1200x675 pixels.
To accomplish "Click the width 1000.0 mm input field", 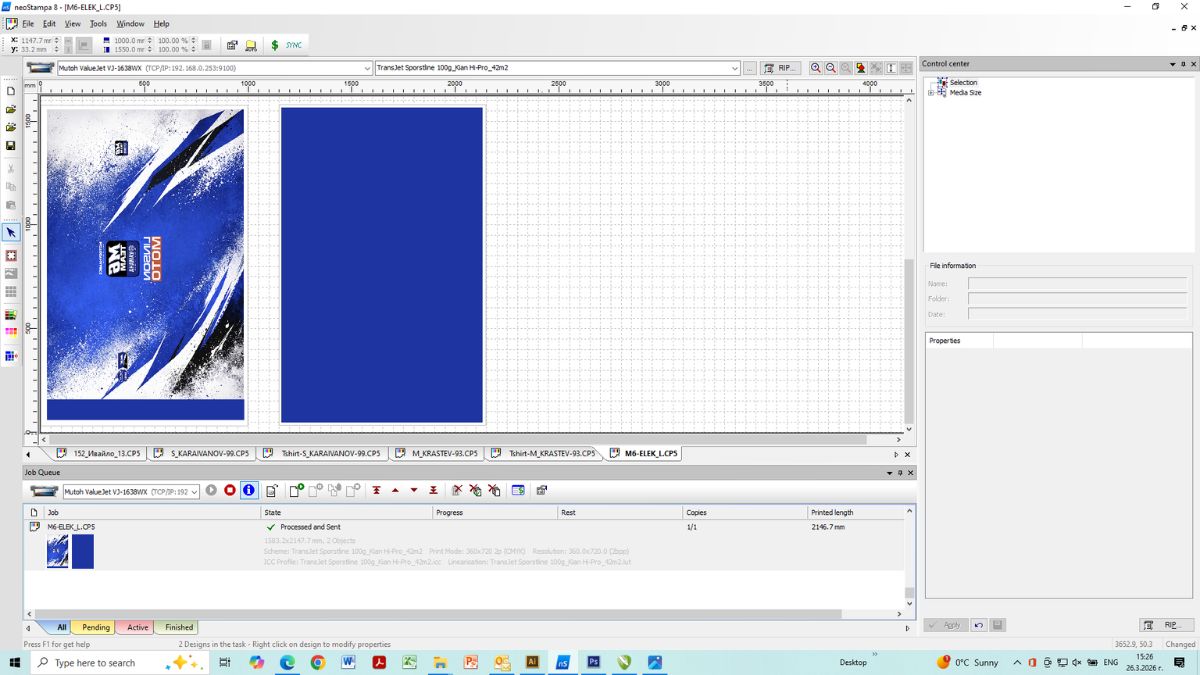I will coord(128,41).
